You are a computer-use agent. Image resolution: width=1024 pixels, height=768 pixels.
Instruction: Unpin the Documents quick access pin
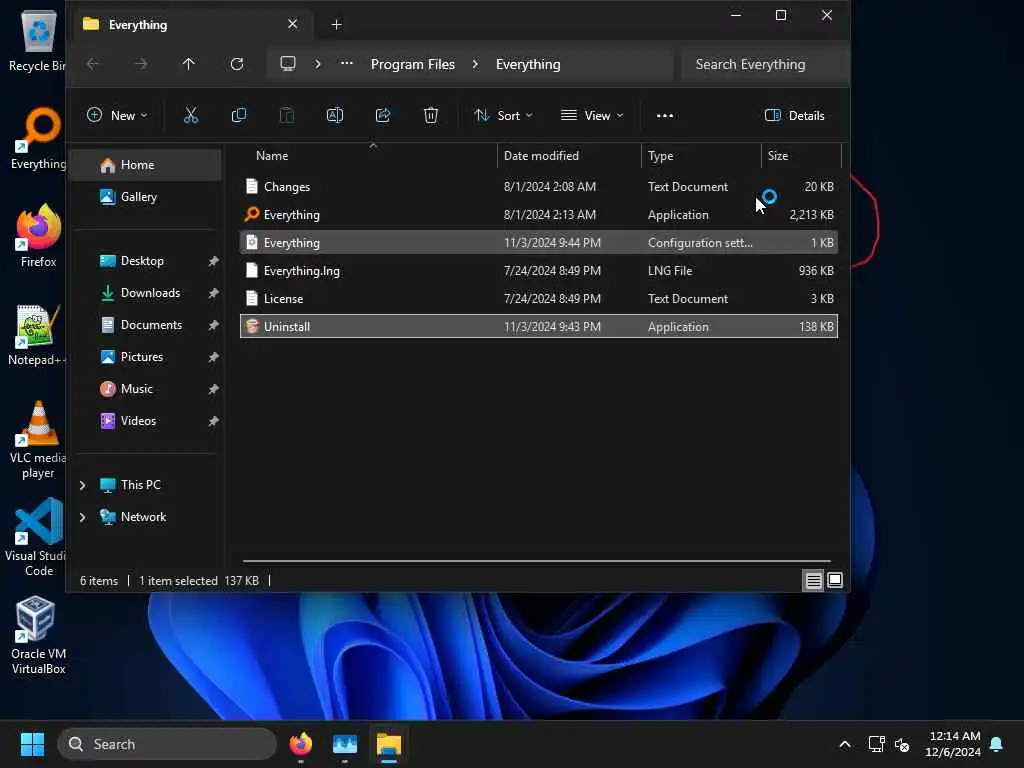[x=213, y=325]
